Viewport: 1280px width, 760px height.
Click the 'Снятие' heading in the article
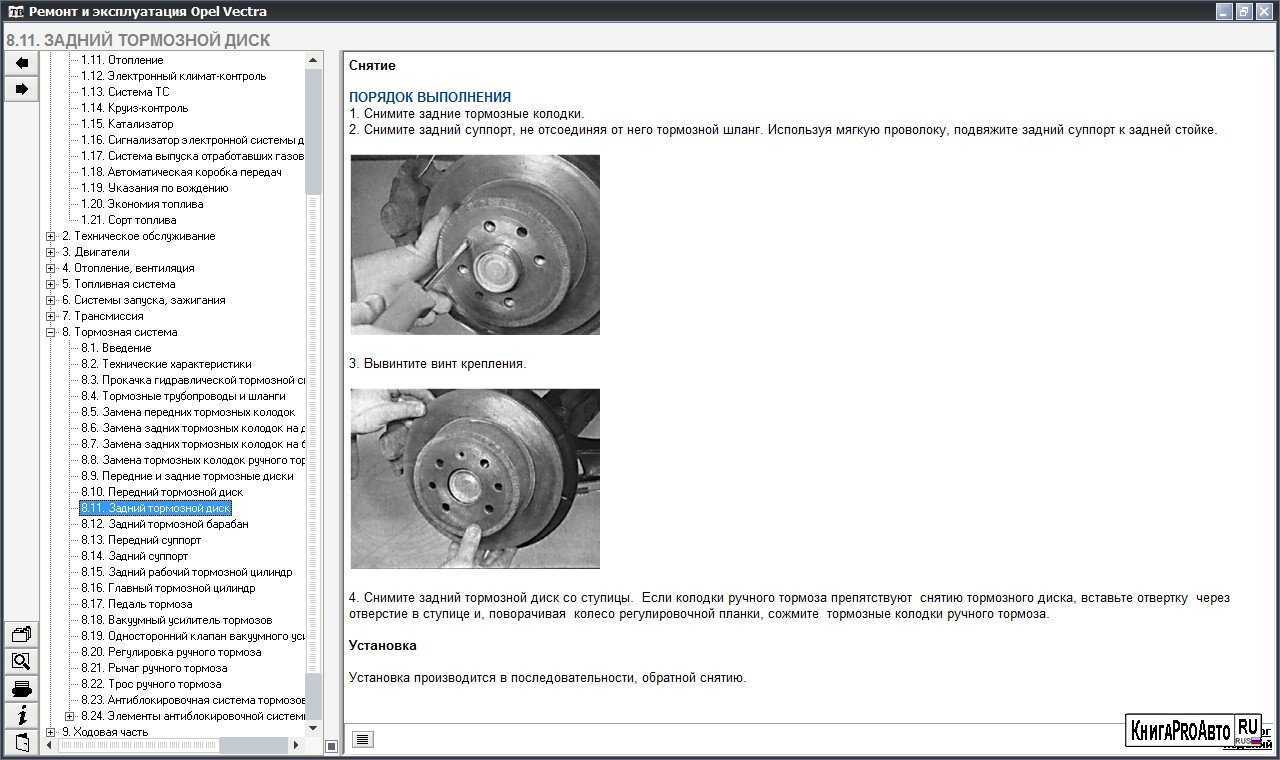click(372, 66)
